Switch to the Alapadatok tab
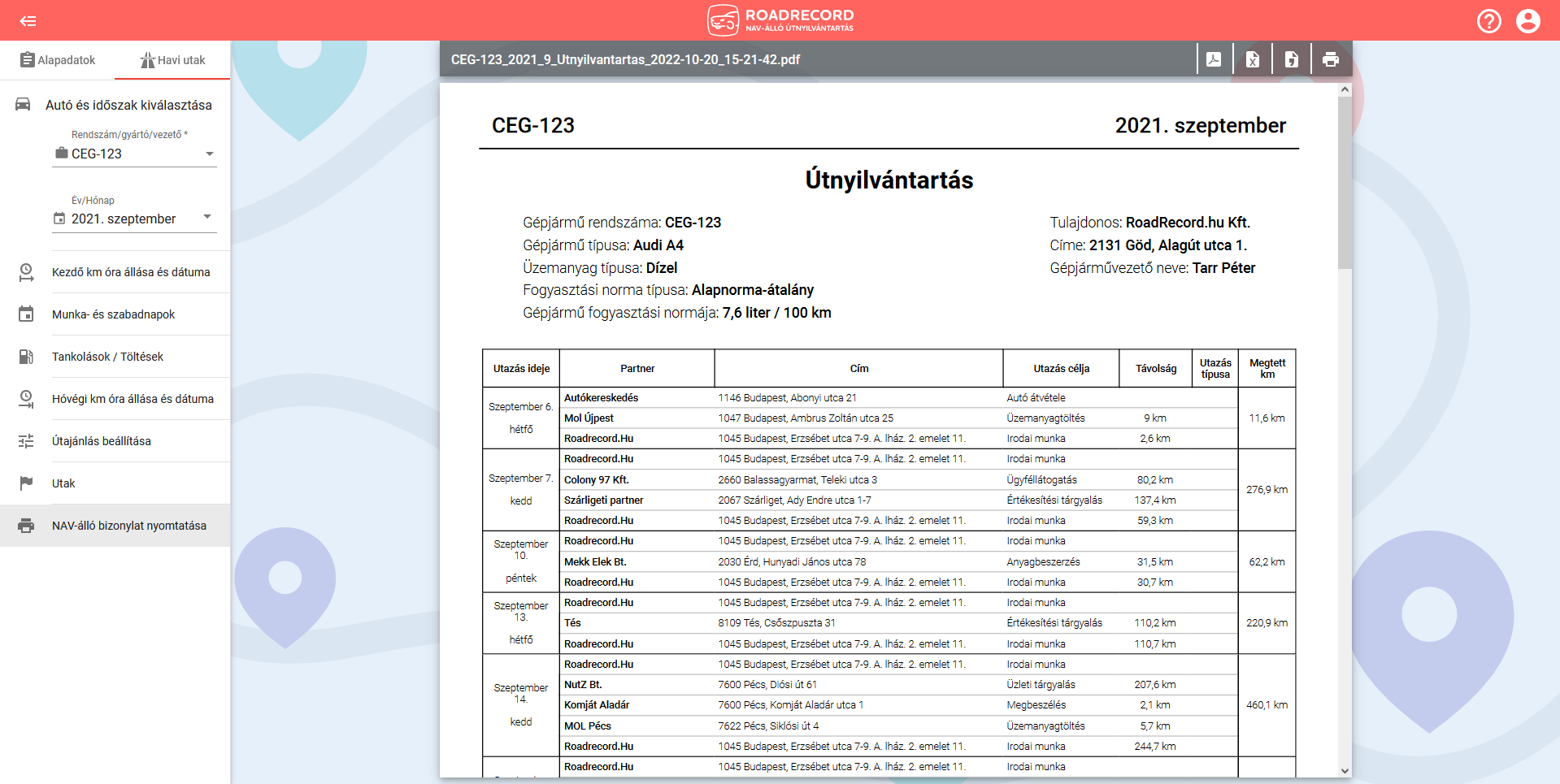 click(x=58, y=60)
